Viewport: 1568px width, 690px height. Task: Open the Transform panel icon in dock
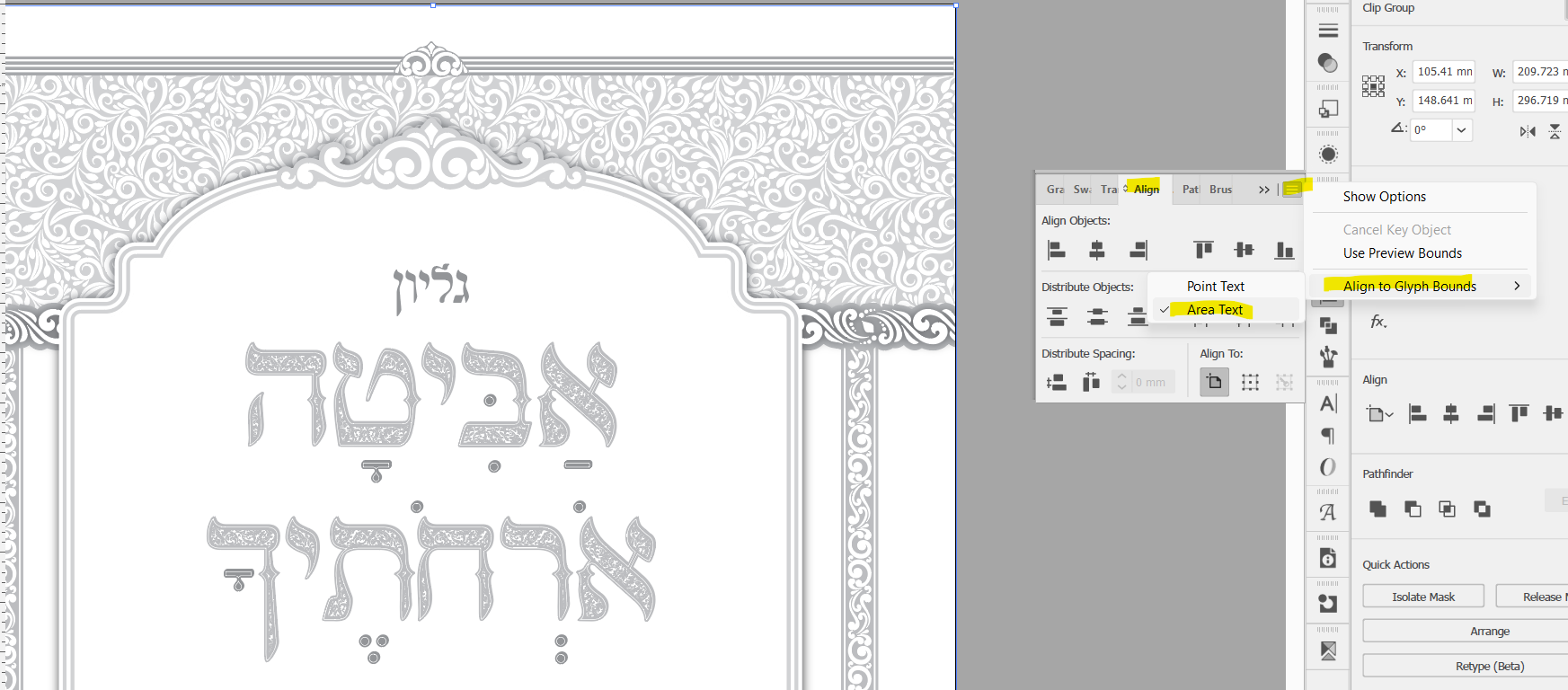pos(1328,109)
